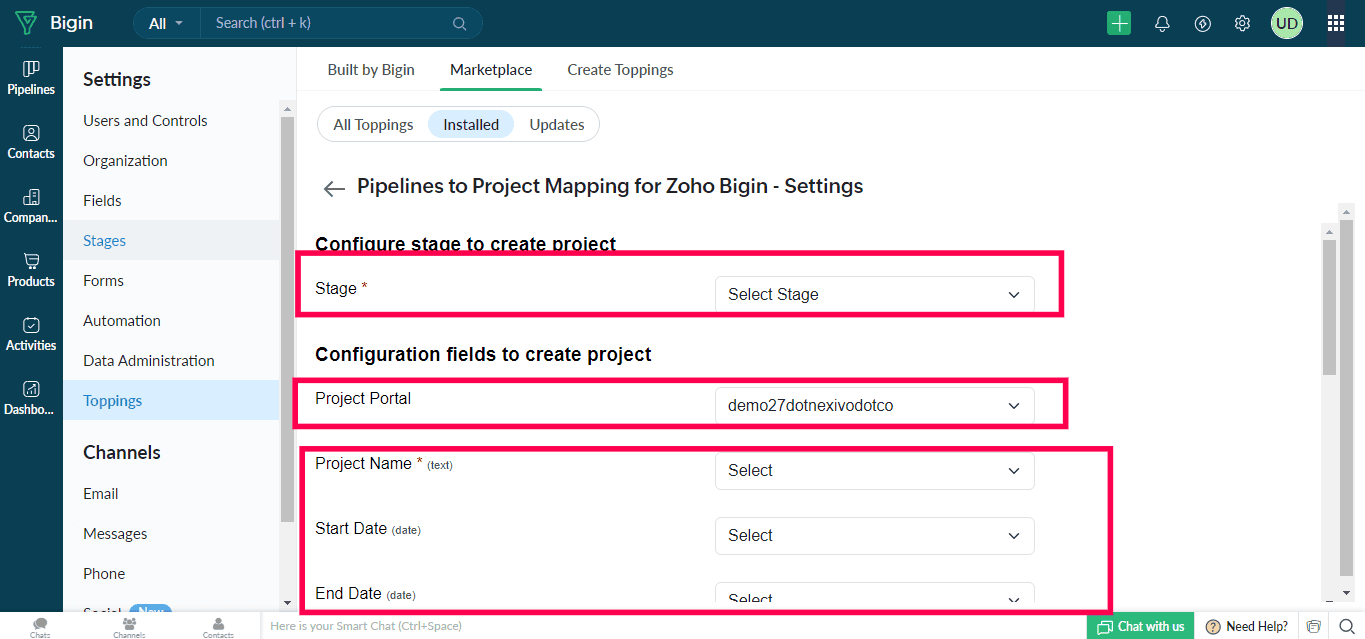Viewport: 1365px width, 639px height.
Task: Expand the All search filter dropdown
Action: click(x=166, y=23)
